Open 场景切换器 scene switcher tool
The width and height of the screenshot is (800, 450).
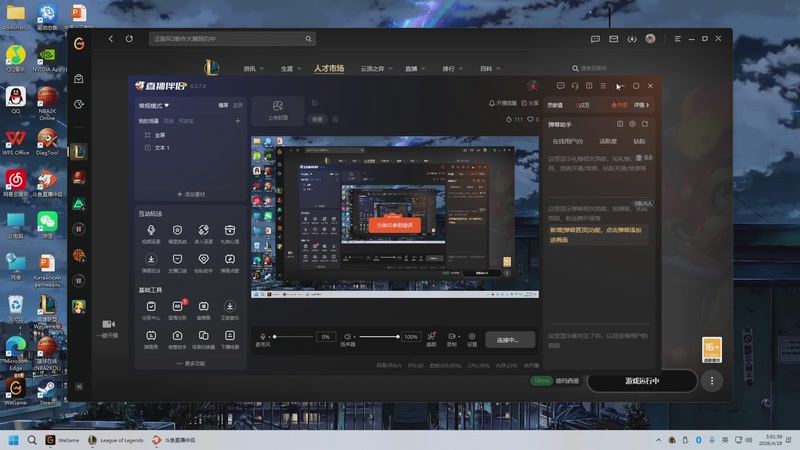point(204,339)
